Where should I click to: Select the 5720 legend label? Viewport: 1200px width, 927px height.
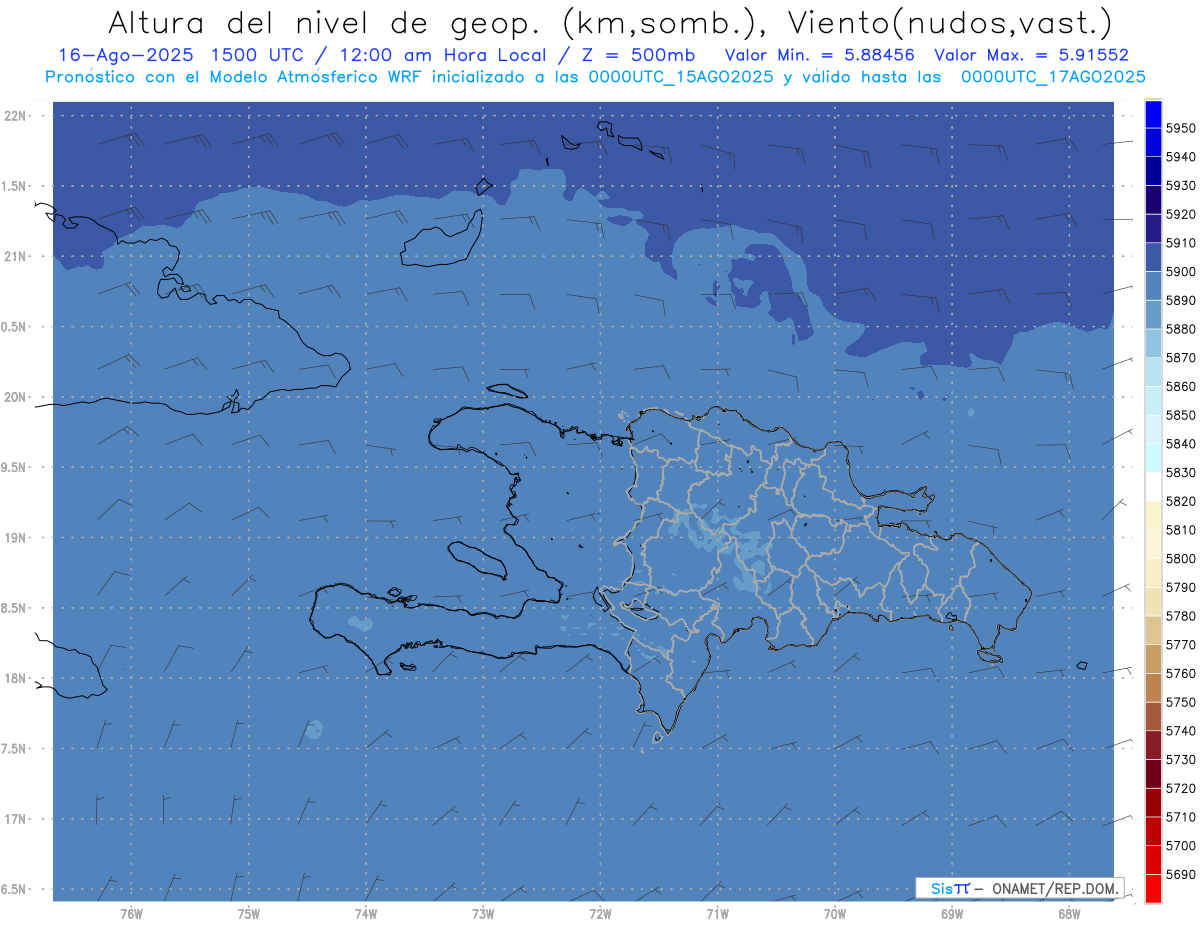coord(1180,788)
